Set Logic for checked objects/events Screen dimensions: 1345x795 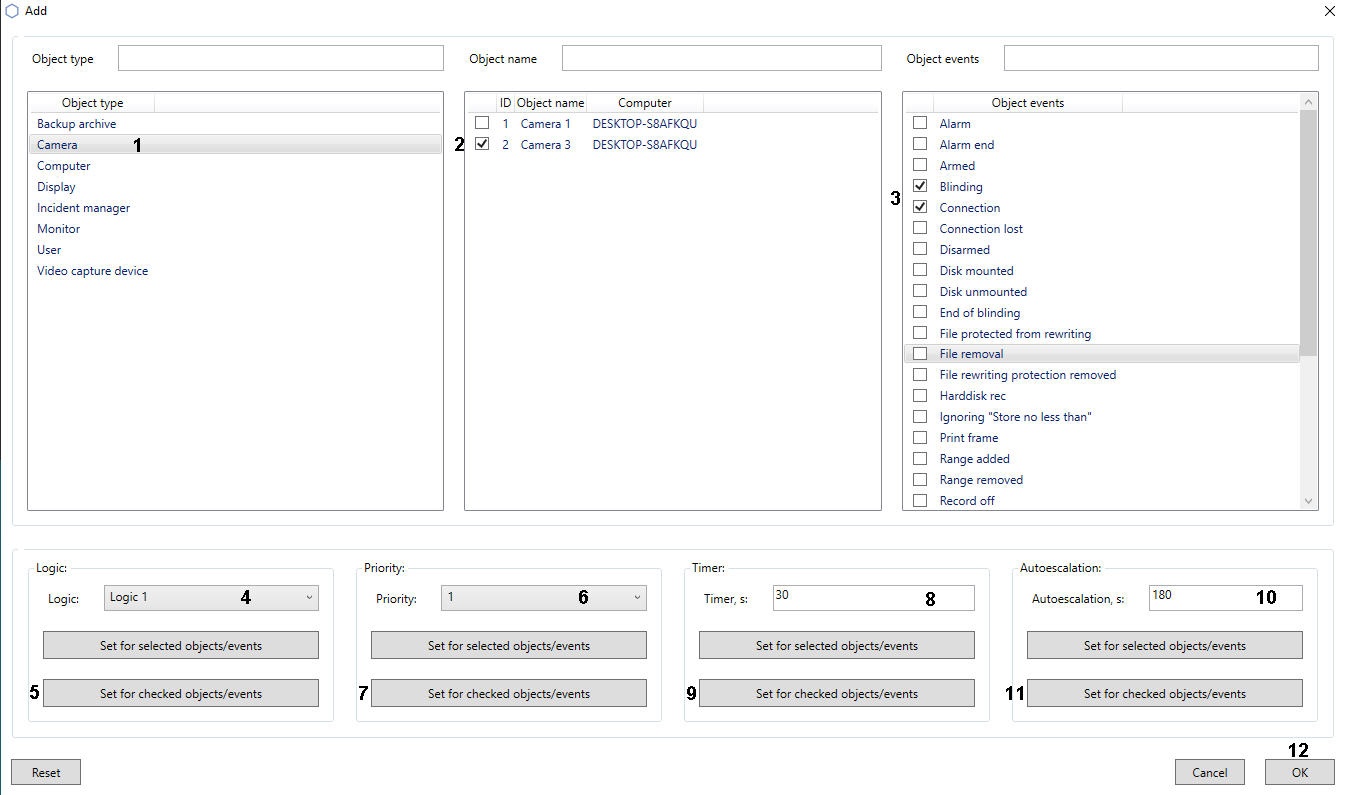pos(181,693)
